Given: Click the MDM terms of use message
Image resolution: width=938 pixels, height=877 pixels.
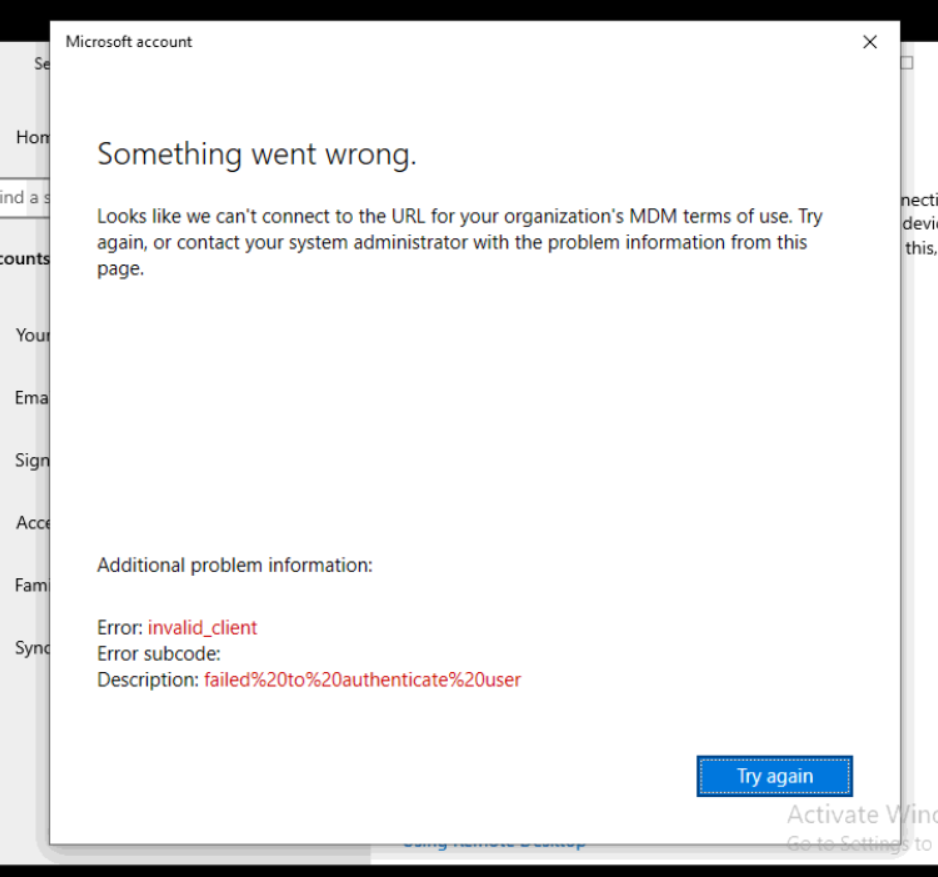Looking at the screenshot, I should click(x=459, y=242).
